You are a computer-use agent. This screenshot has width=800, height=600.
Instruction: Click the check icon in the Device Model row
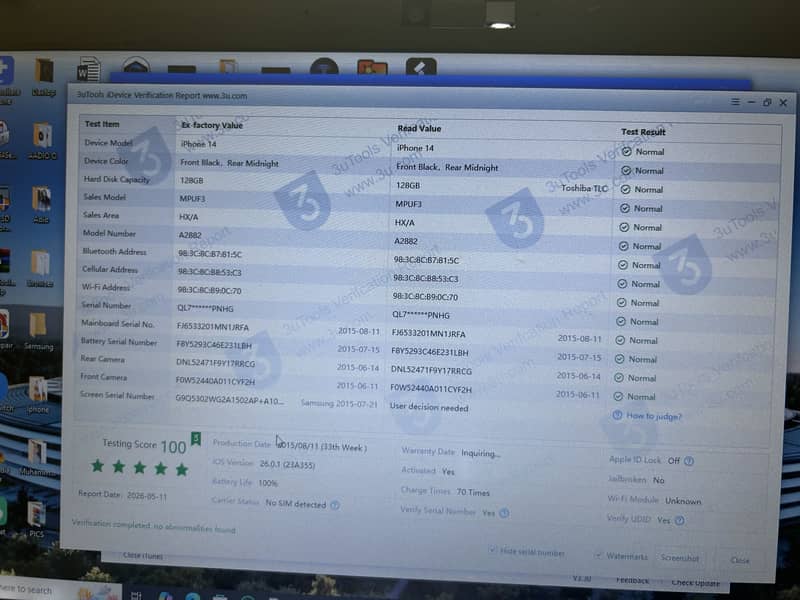[x=627, y=152]
